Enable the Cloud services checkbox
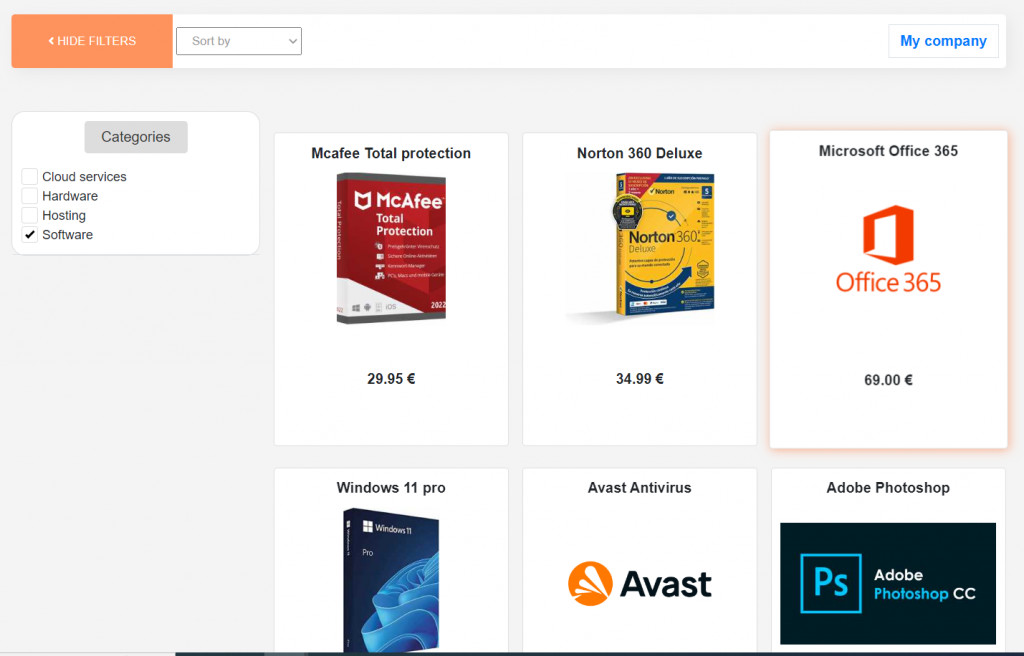 (x=29, y=176)
